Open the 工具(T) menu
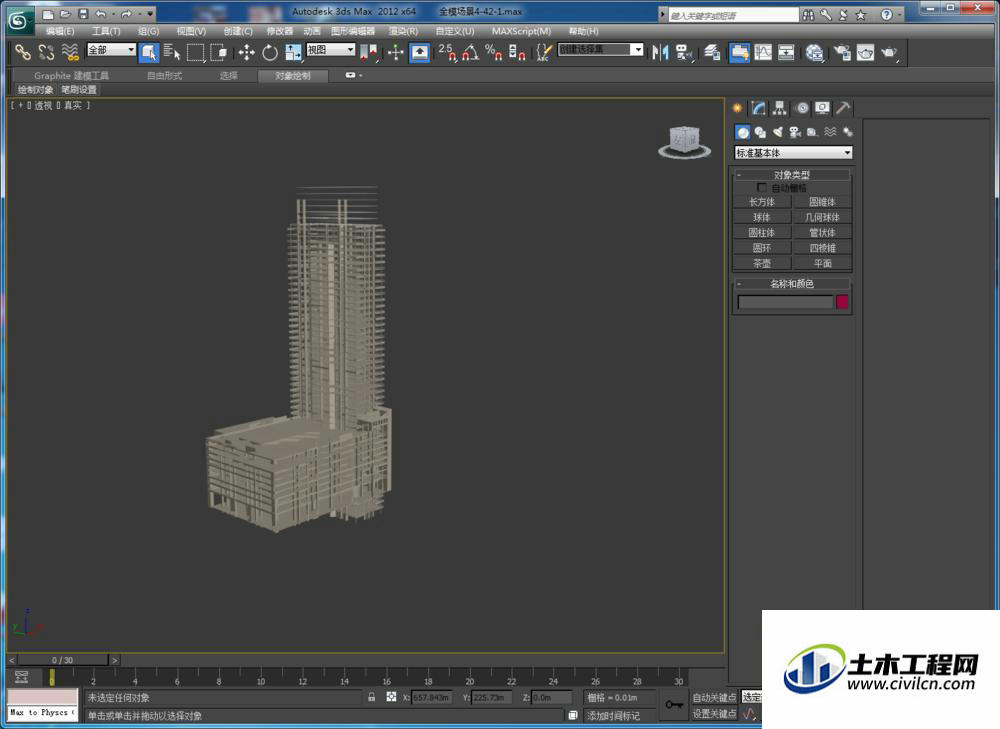This screenshot has width=1000, height=729. (106, 31)
